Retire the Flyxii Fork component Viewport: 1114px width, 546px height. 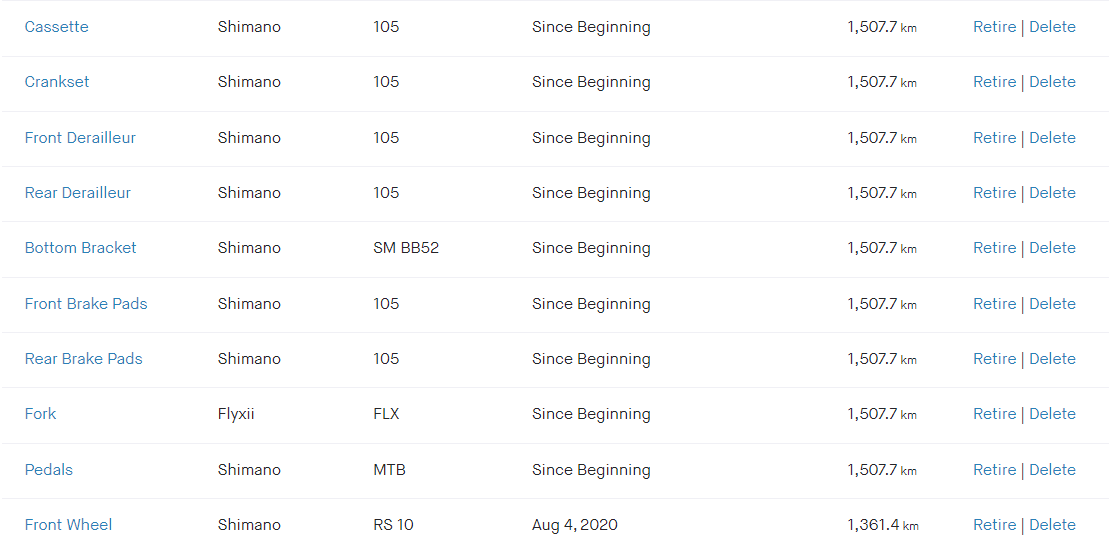click(x=995, y=414)
